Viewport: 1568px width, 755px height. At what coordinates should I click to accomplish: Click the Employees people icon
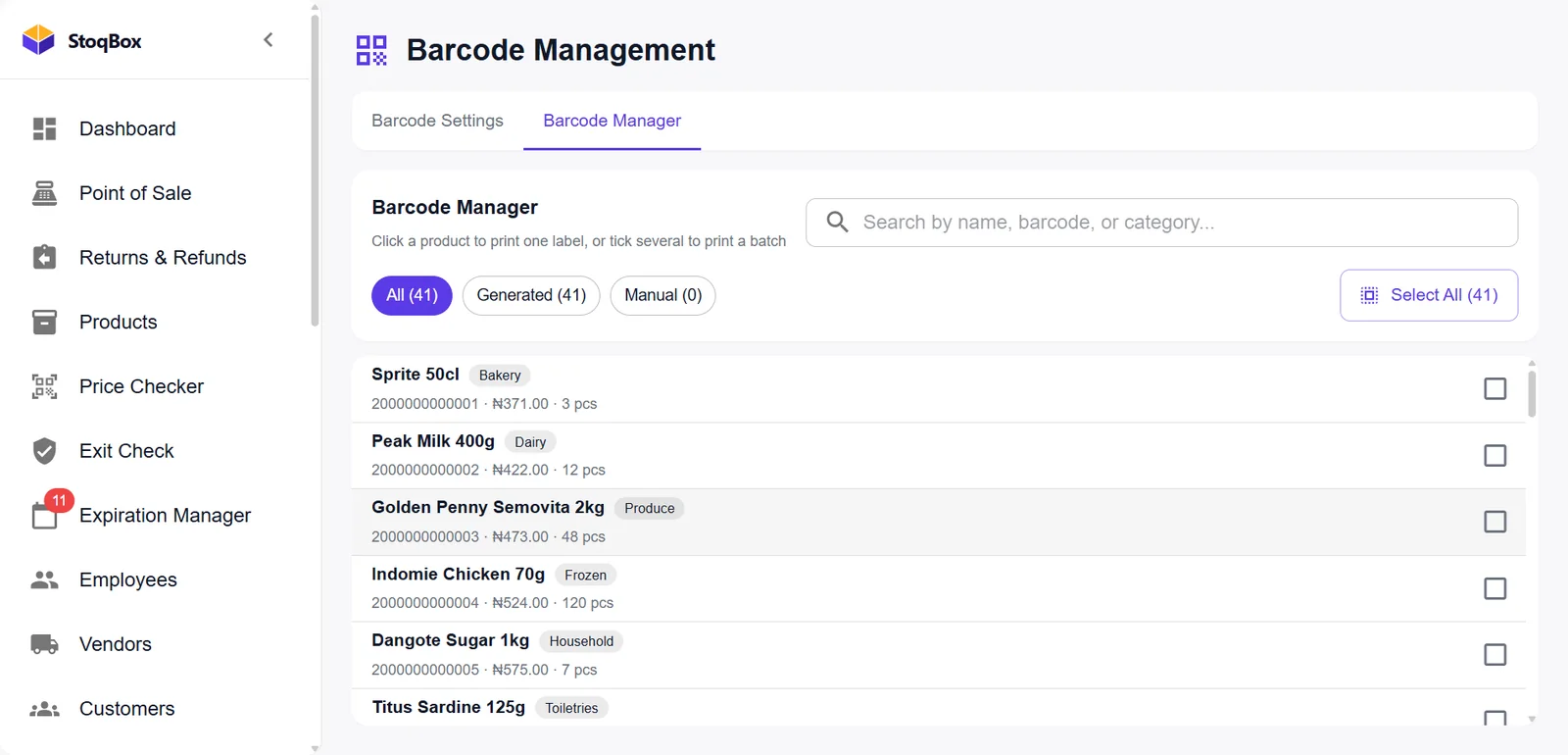(x=44, y=579)
